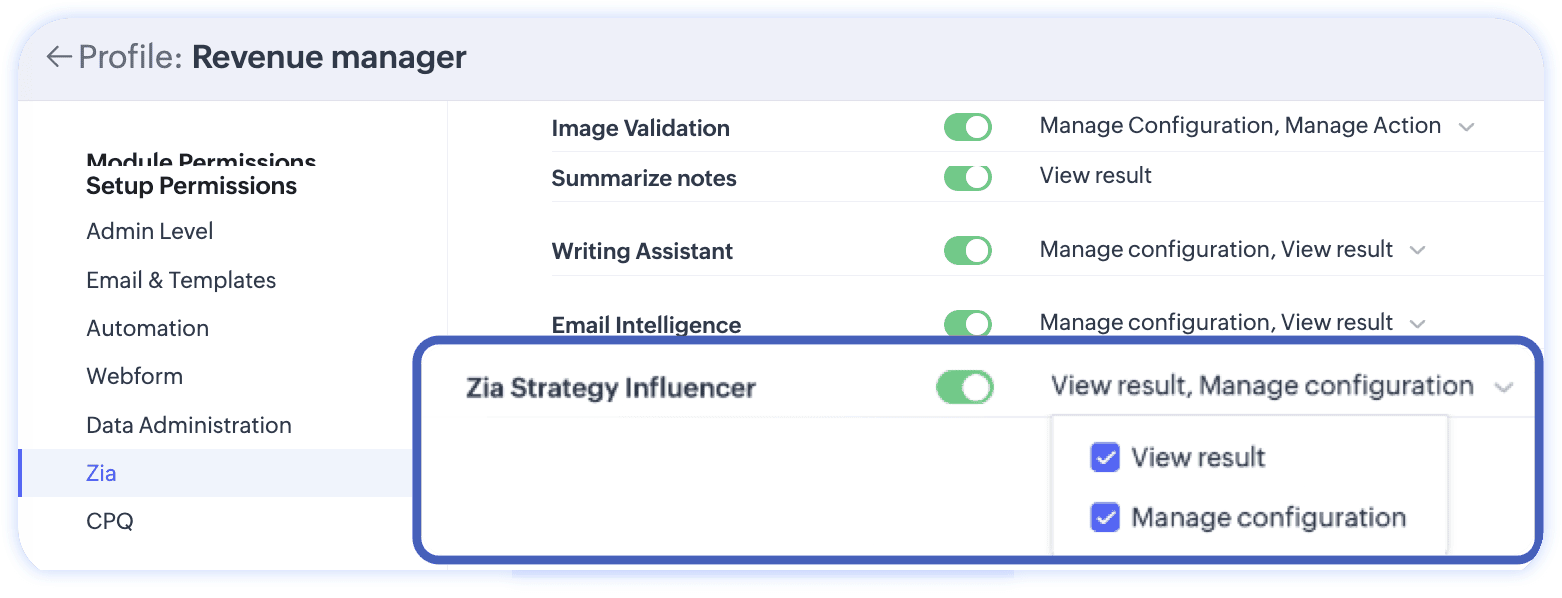
Task: Collapse Zia Strategy Influencer dropdown chevron
Action: [x=1504, y=388]
